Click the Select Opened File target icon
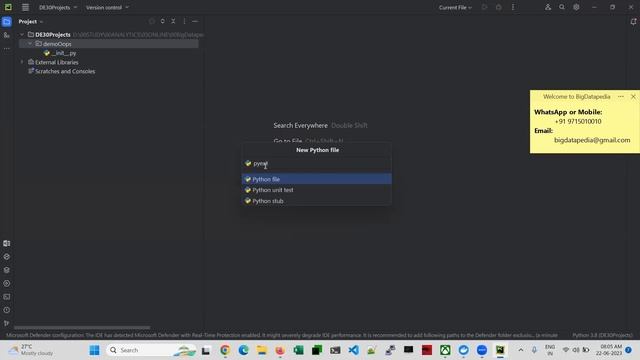Image resolution: width=640 pixels, height=360 pixels. 152,21
